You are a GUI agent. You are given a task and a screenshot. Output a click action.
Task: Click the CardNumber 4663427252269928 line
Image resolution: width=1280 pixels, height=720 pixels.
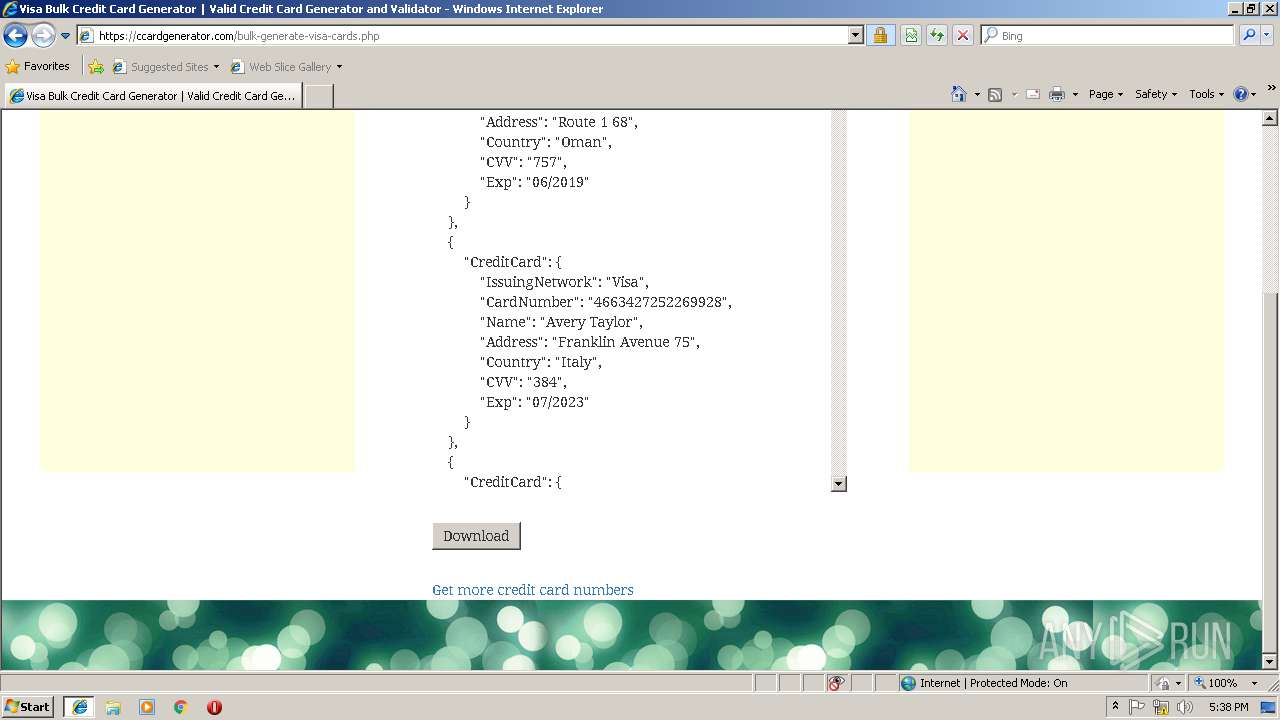coord(606,302)
